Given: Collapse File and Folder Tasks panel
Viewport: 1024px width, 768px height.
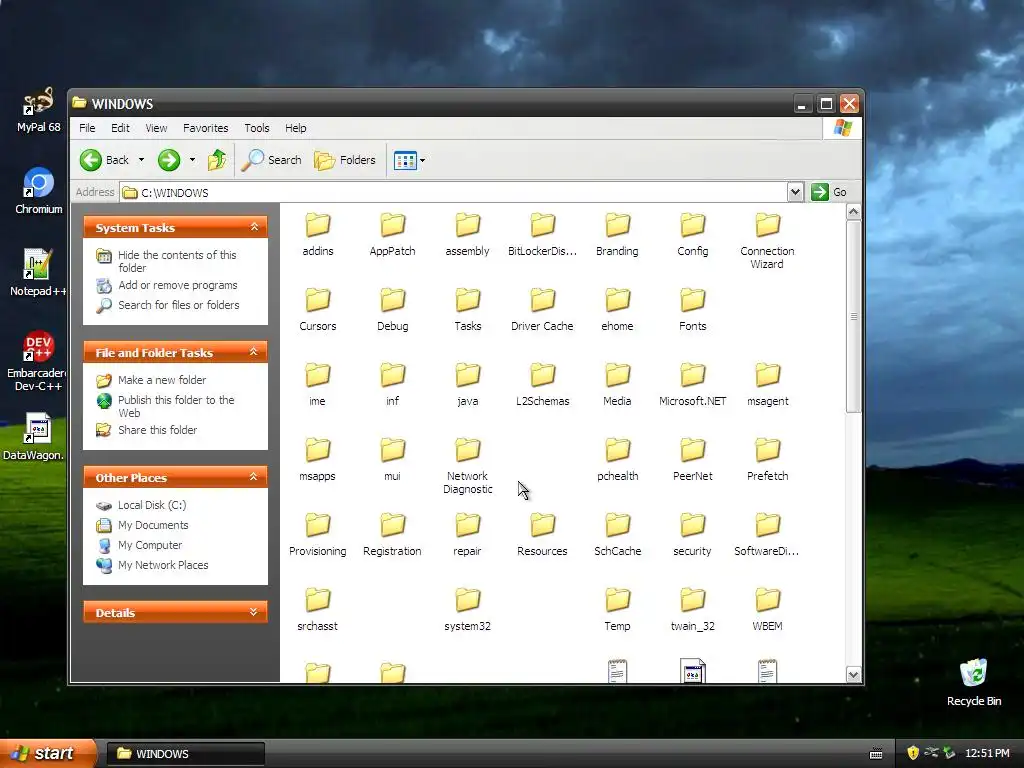Looking at the screenshot, I should [x=254, y=352].
